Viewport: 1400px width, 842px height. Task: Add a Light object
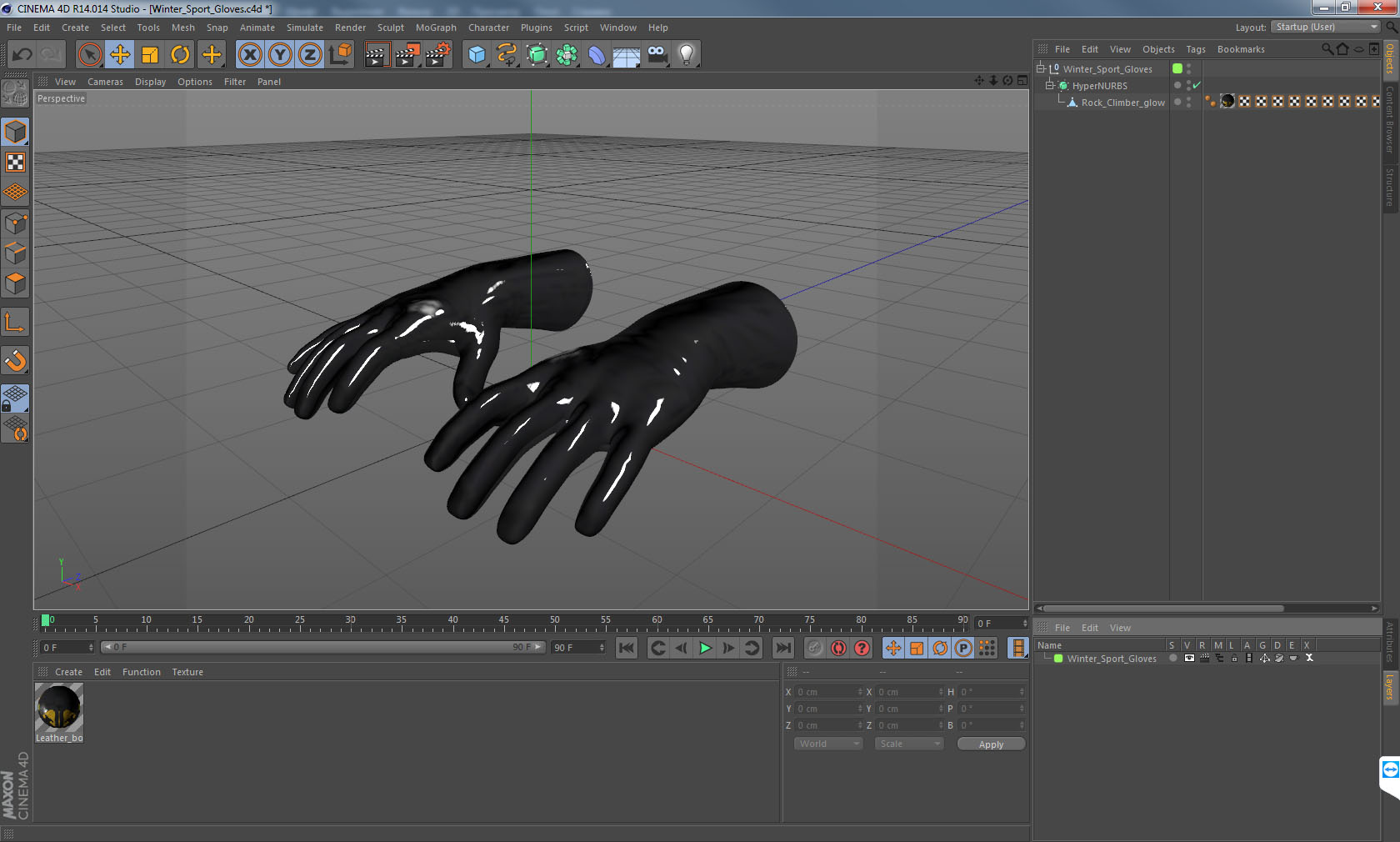pos(687,55)
